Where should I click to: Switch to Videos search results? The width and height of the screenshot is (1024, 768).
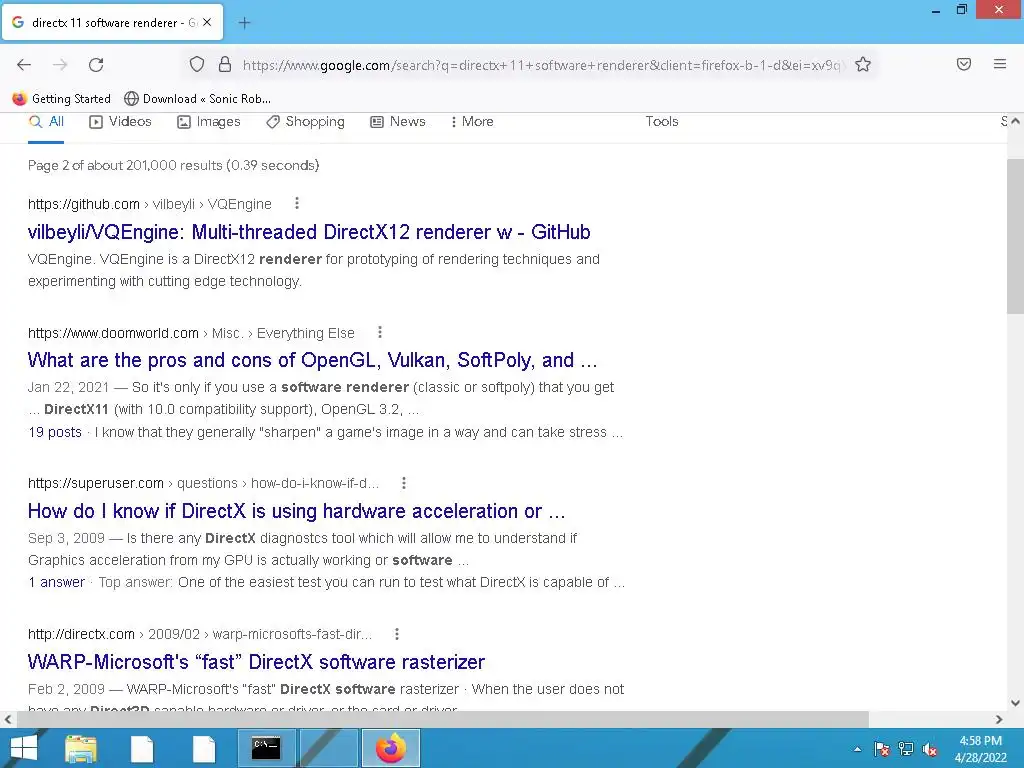120,121
